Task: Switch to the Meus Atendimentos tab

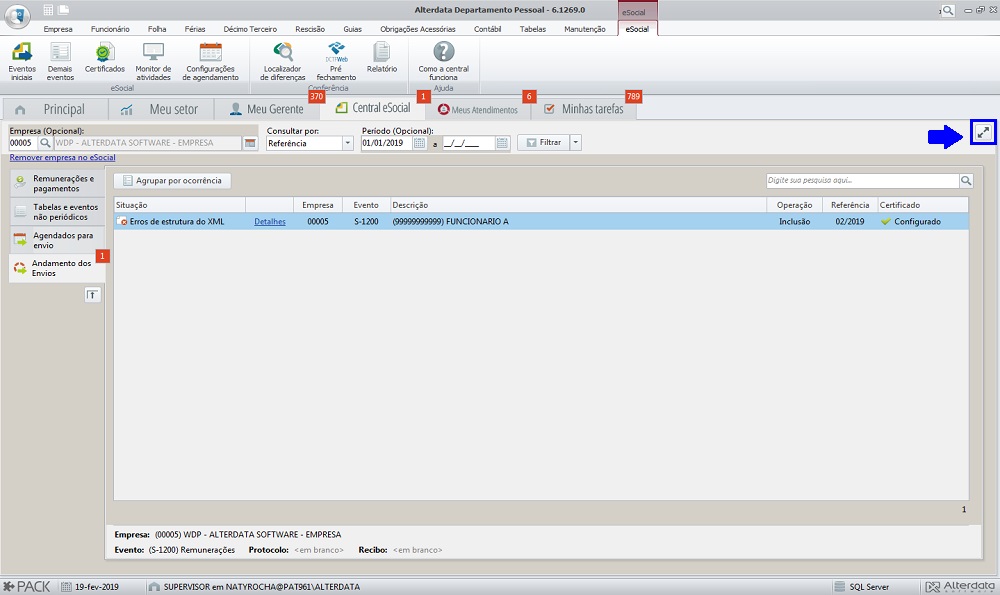Action: (x=478, y=109)
